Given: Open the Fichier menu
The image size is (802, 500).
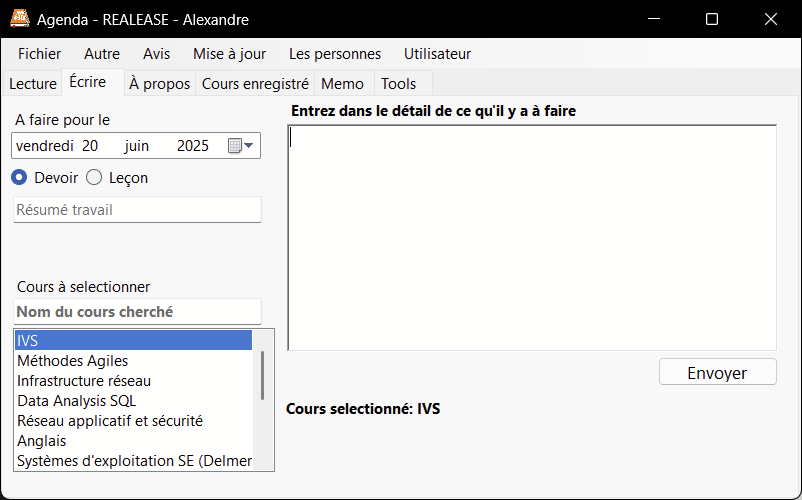Looking at the screenshot, I should (39, 54).
